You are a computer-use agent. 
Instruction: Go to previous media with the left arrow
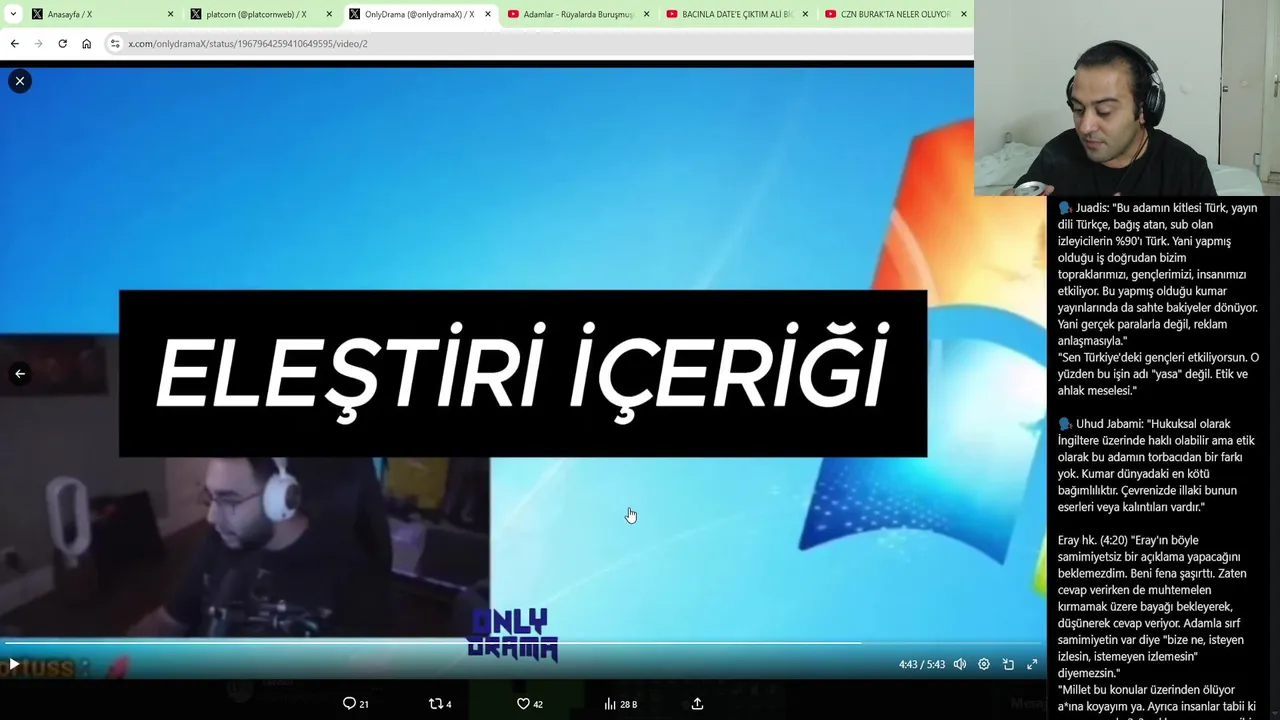(20, 374)
